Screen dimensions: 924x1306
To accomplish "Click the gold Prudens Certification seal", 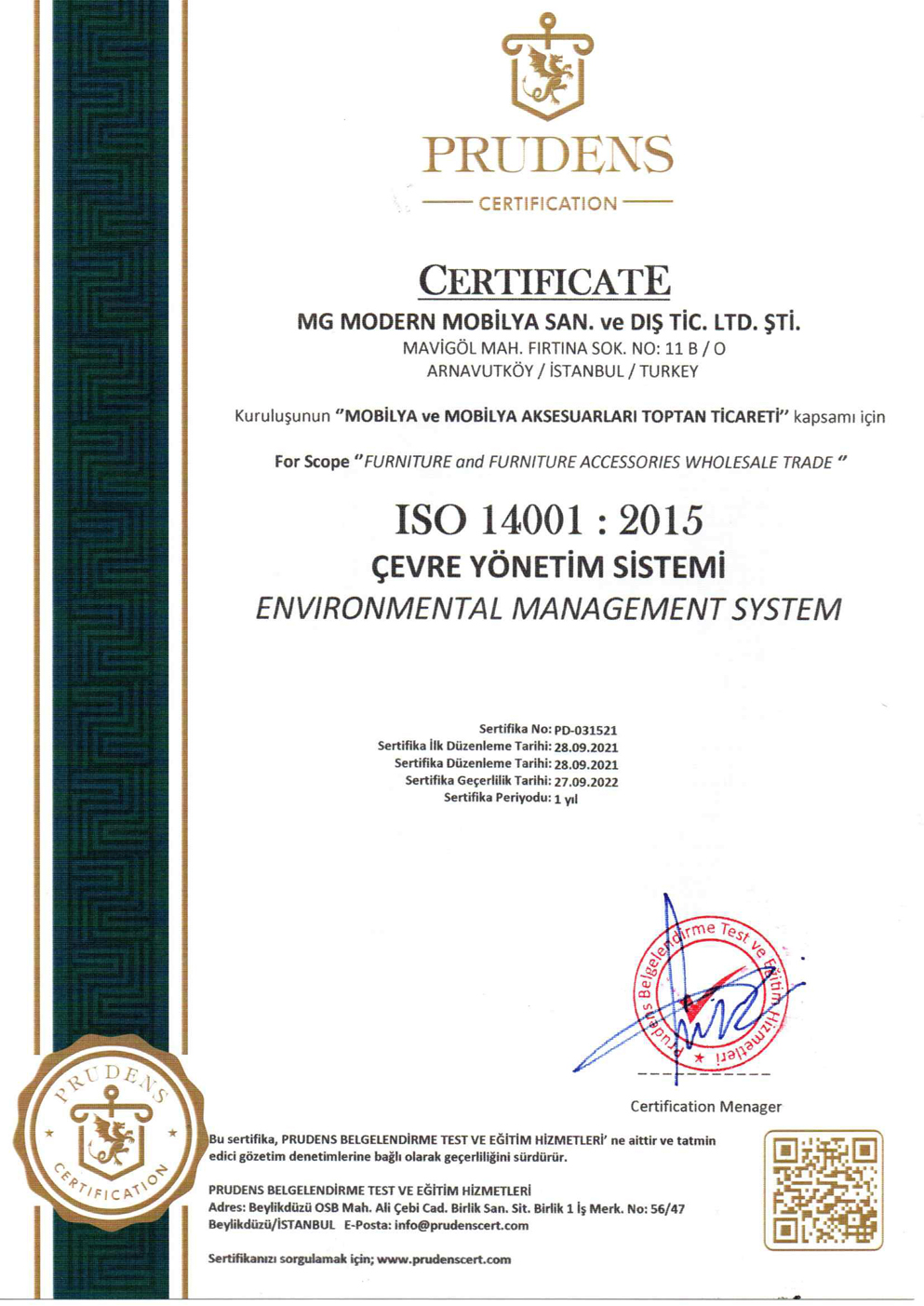I will pyautogui.click(x=110, y=1133).
